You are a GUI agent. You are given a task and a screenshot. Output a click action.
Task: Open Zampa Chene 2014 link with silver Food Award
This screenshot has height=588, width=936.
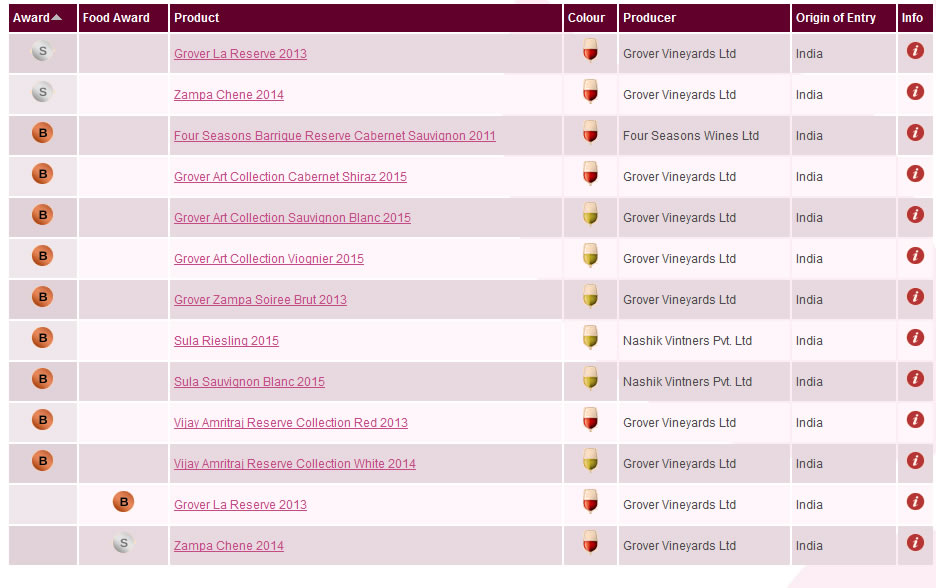click(229, 546)
